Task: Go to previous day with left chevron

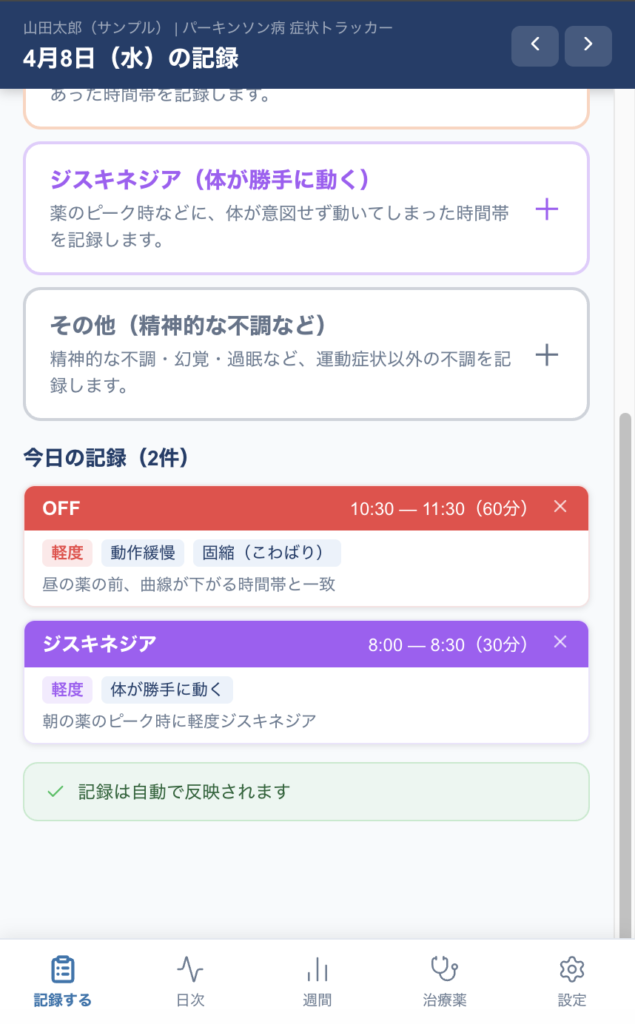Action: click(x=535, y=45)
